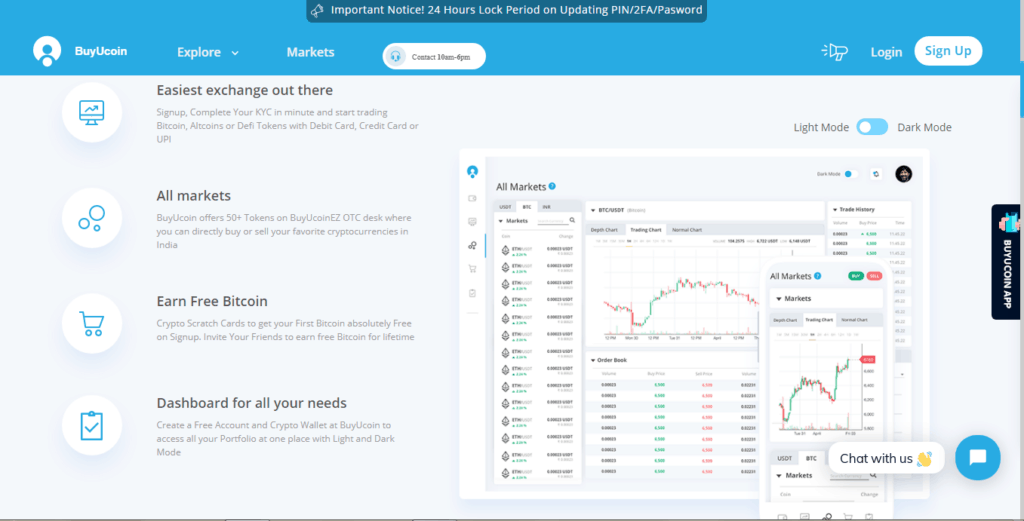The width and height of the screenshot is (1024, 521).
Task: Click the megaphone icon in the notice banner
Action: tap(317, 10)
